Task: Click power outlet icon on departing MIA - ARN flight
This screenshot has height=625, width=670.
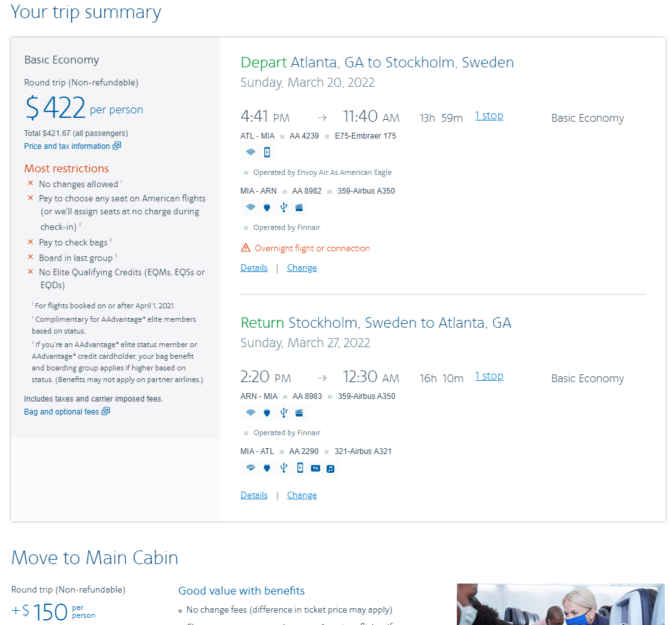Action: (x=267, y=208)
